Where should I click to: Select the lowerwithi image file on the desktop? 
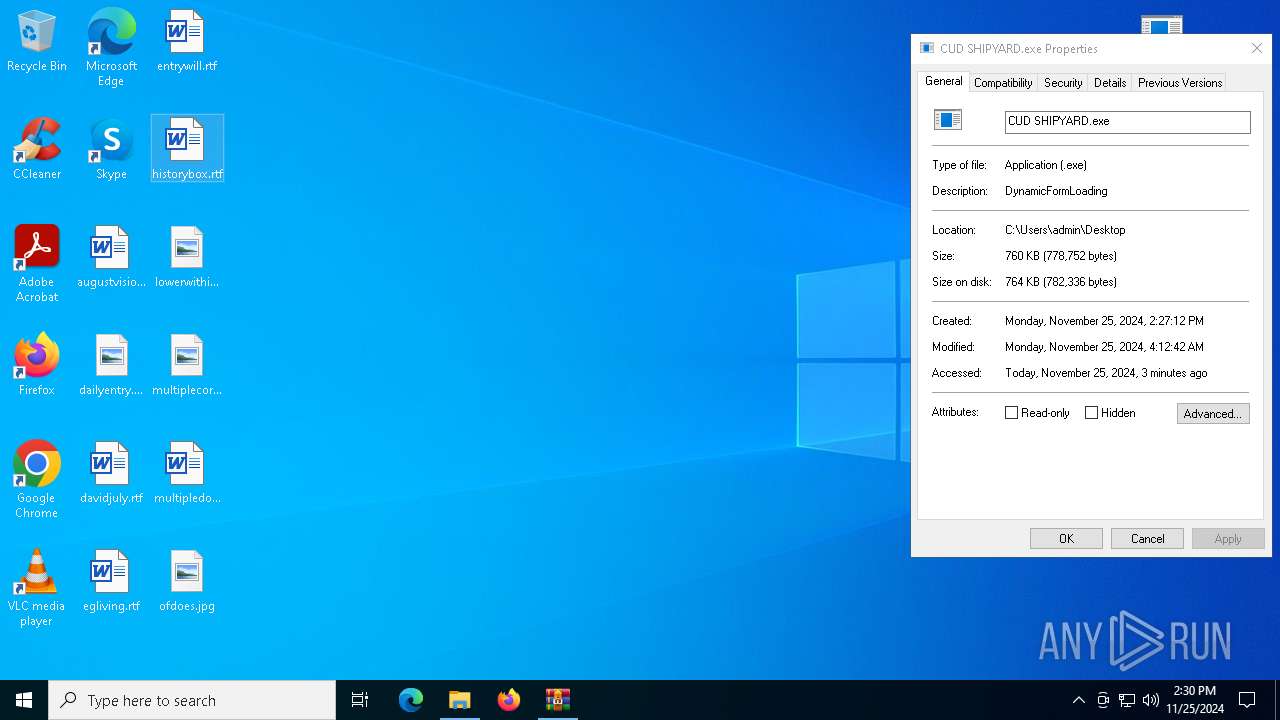tap(186, 257)
